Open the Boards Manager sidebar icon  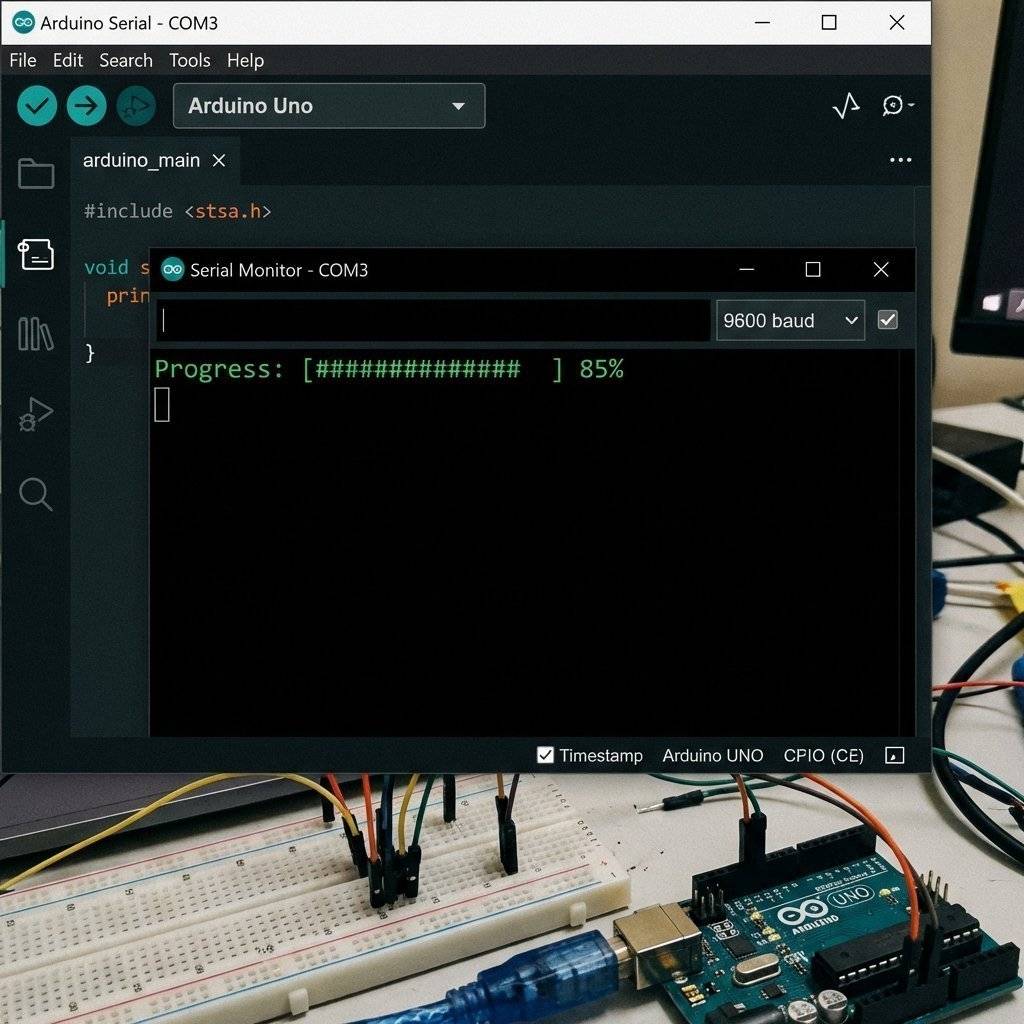click(36, 254)
